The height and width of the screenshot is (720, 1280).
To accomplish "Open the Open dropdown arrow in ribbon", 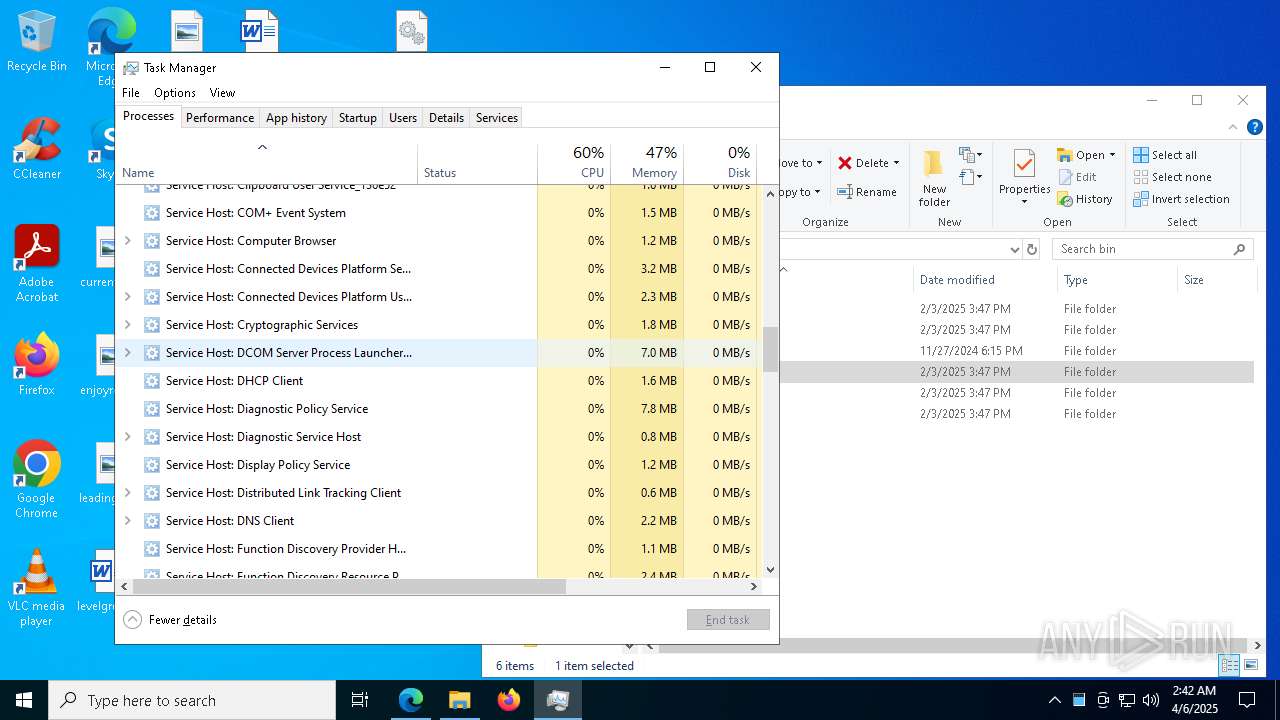I will (1112, 155).
